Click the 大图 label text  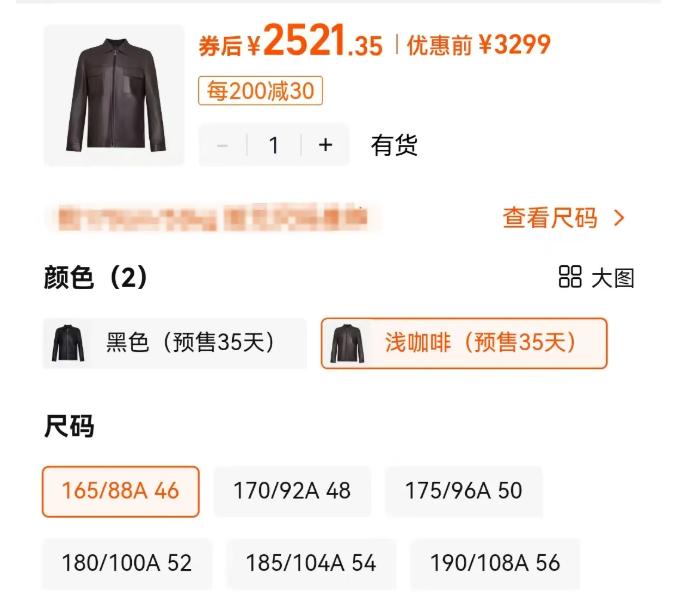pos(613,278)
